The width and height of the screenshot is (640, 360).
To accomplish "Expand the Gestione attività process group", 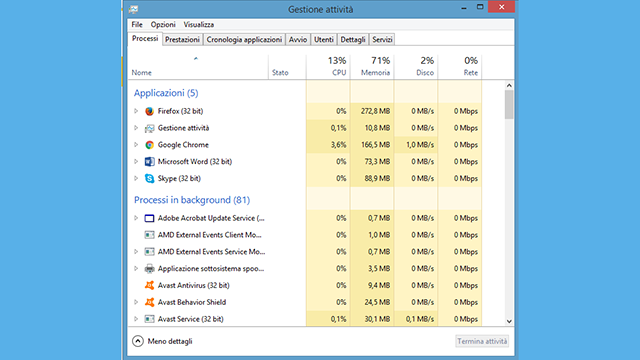I will click(136, 128).
